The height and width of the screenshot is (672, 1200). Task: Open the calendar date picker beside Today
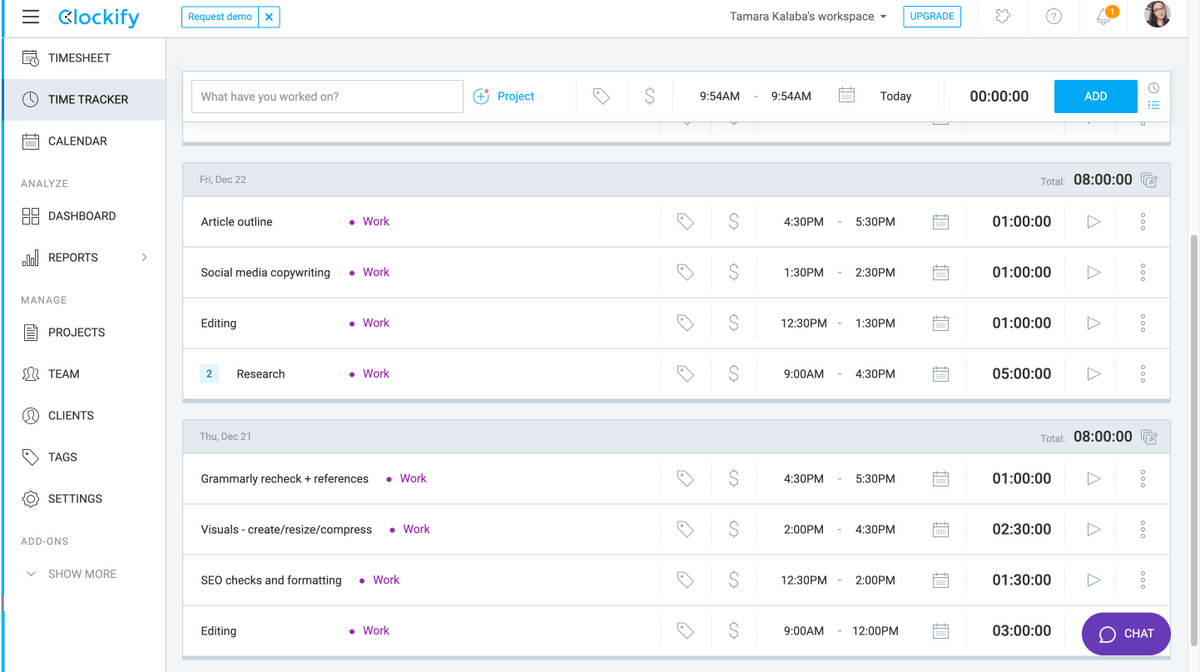click(846, 96)
